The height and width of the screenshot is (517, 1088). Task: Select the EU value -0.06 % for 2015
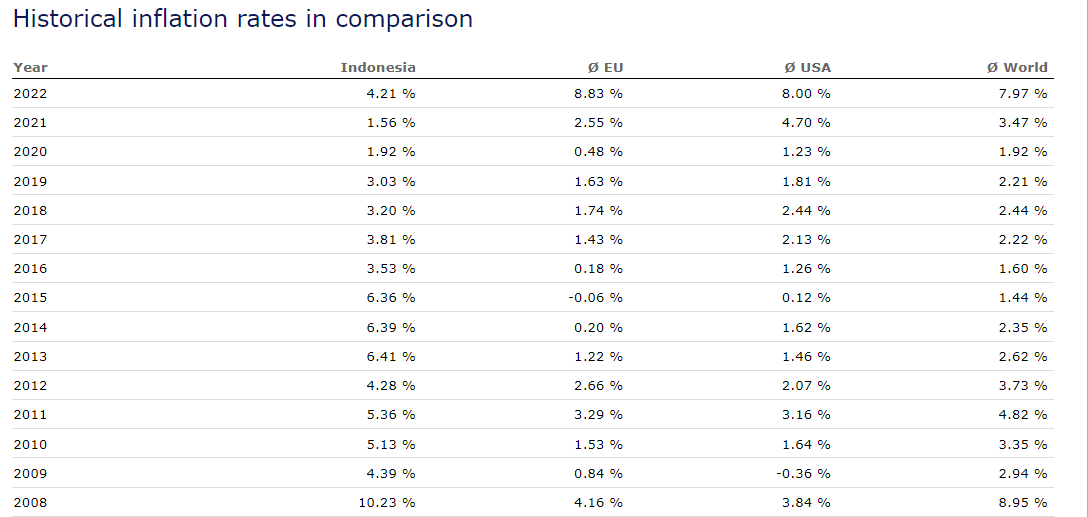[x=595, y=298]
